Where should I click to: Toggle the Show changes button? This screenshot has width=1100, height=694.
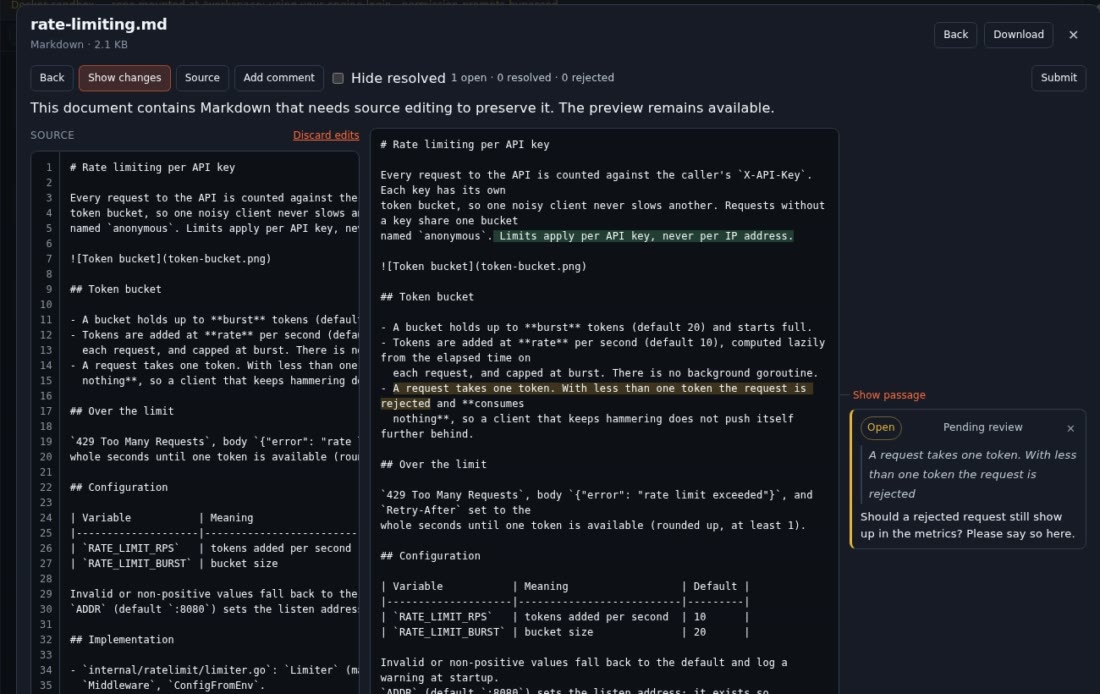124,78
